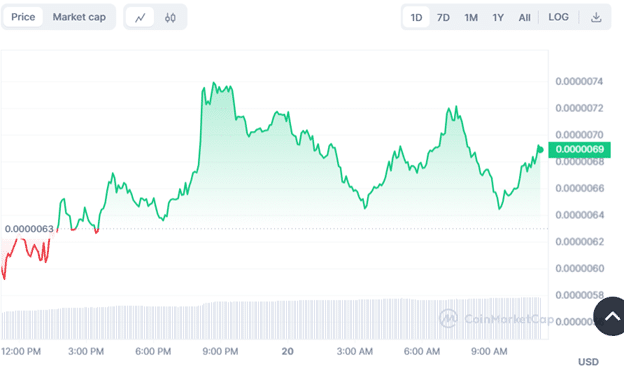Click the current price tag 0.0000069
Screen dimensions: 624x371
click(579, 149)
